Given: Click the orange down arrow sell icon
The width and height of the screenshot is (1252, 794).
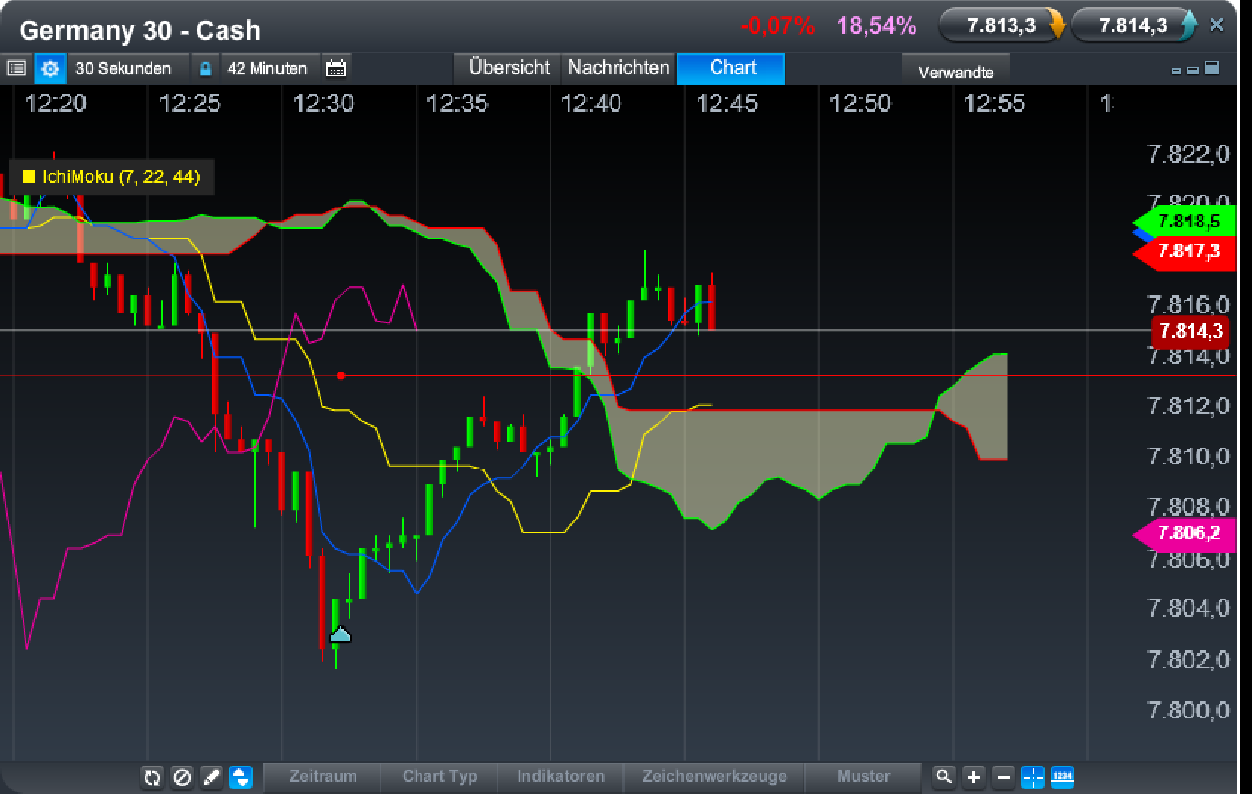Looking at the screenshot, I should [x=1056, y=25].
